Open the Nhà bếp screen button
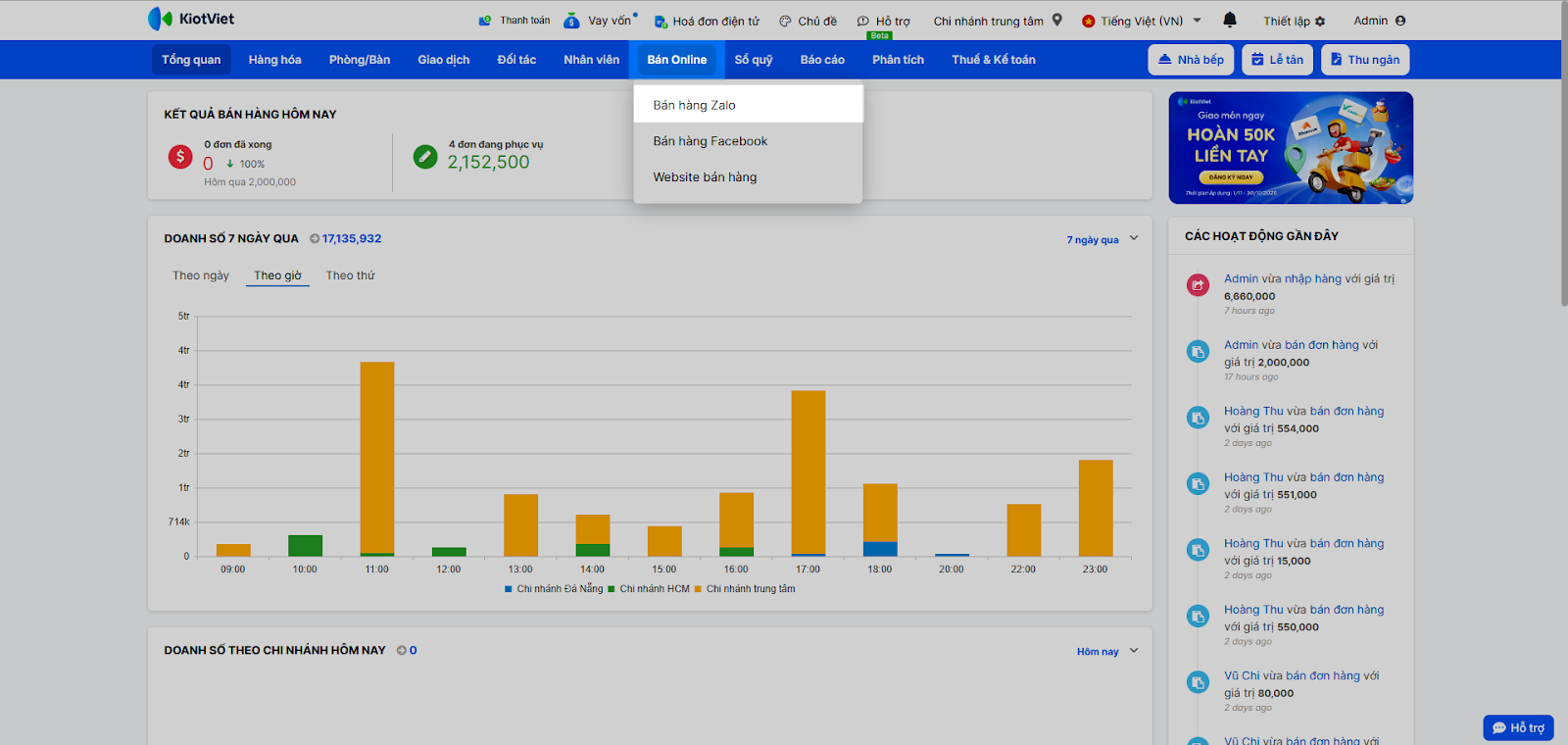 pos(1191,60)
